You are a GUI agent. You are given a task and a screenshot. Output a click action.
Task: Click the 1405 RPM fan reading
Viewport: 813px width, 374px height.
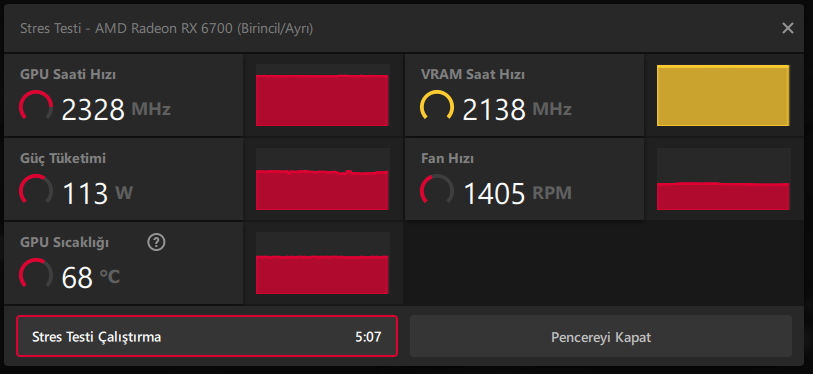pos(517,193)
